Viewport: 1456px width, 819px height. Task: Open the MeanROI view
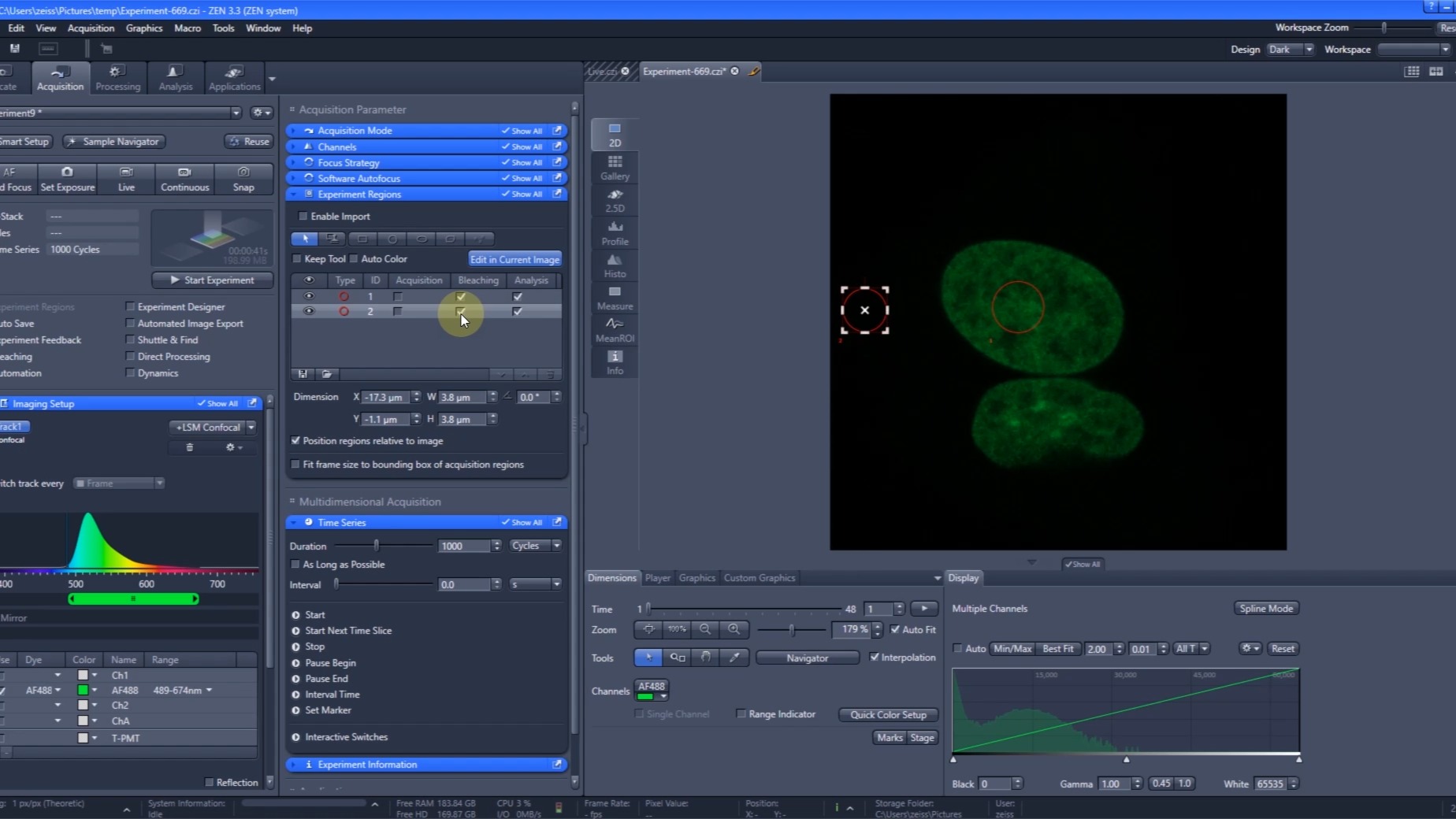point(615,329)
